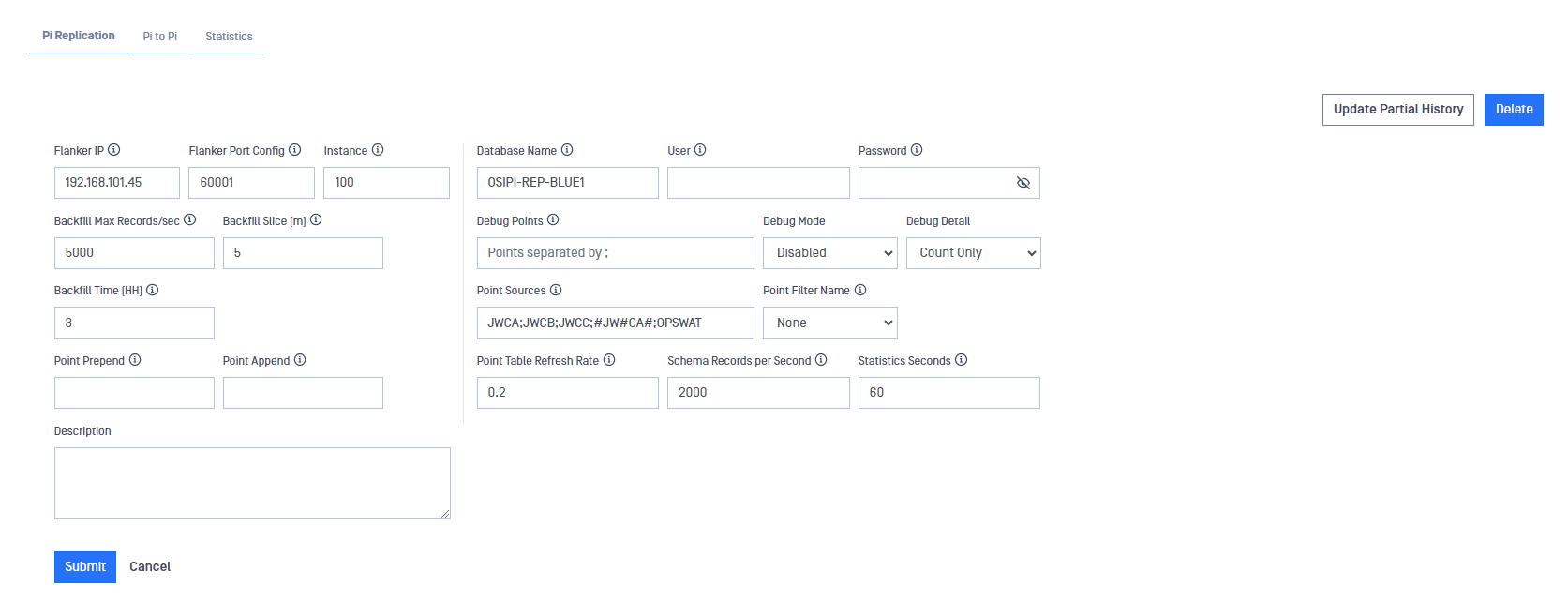Screen dimensions: 1568x616
Task: Click the Point Filter Name info icon
Action: (x=860, y=290)
